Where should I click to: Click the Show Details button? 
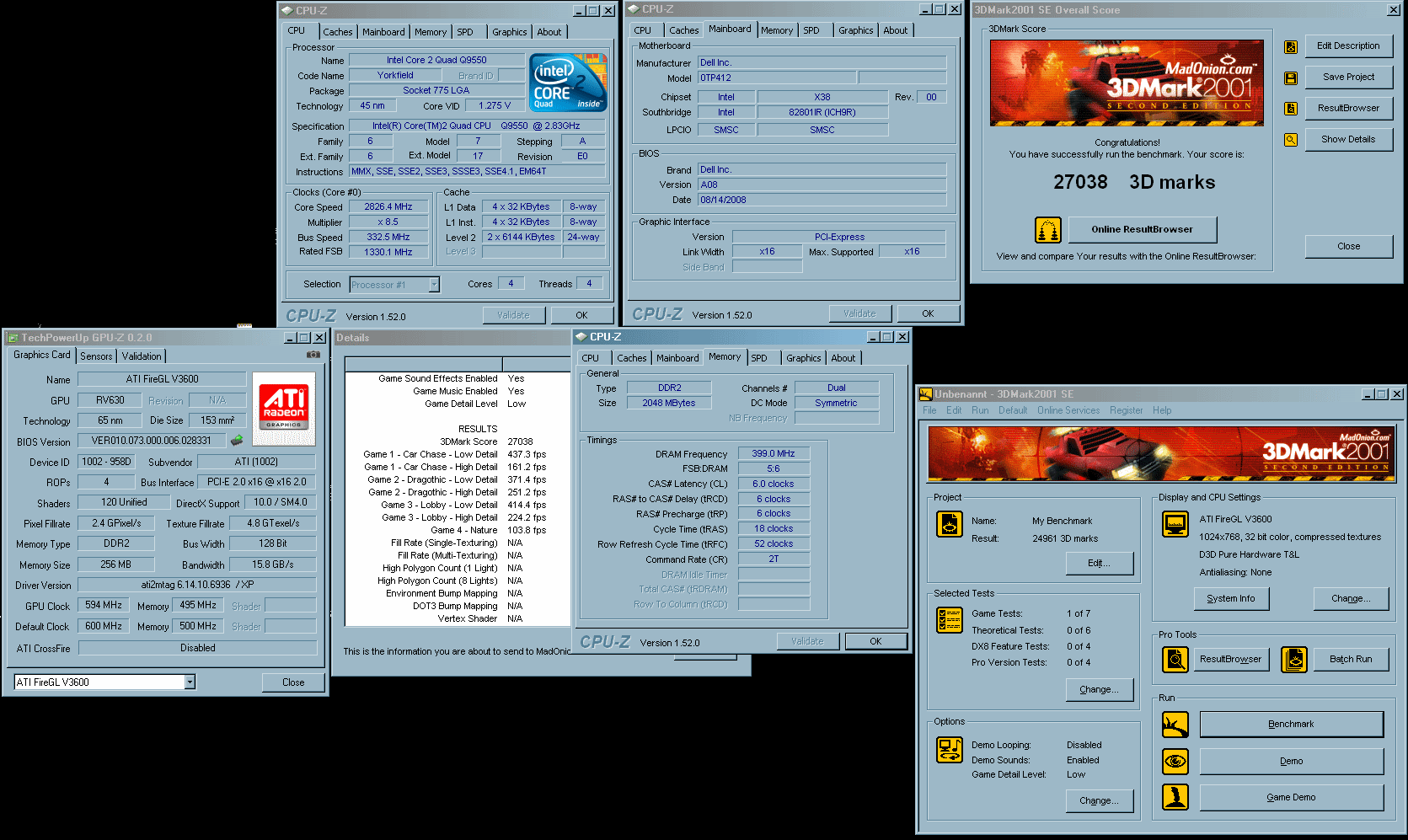1348,140
